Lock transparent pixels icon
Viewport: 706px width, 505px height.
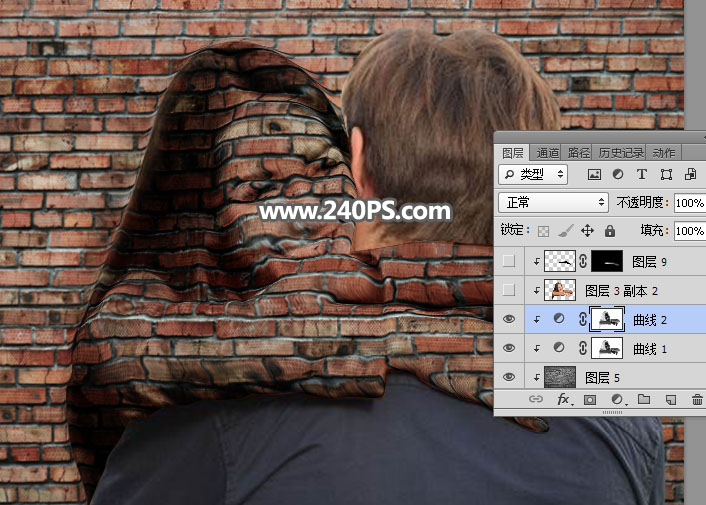[543, 231]
